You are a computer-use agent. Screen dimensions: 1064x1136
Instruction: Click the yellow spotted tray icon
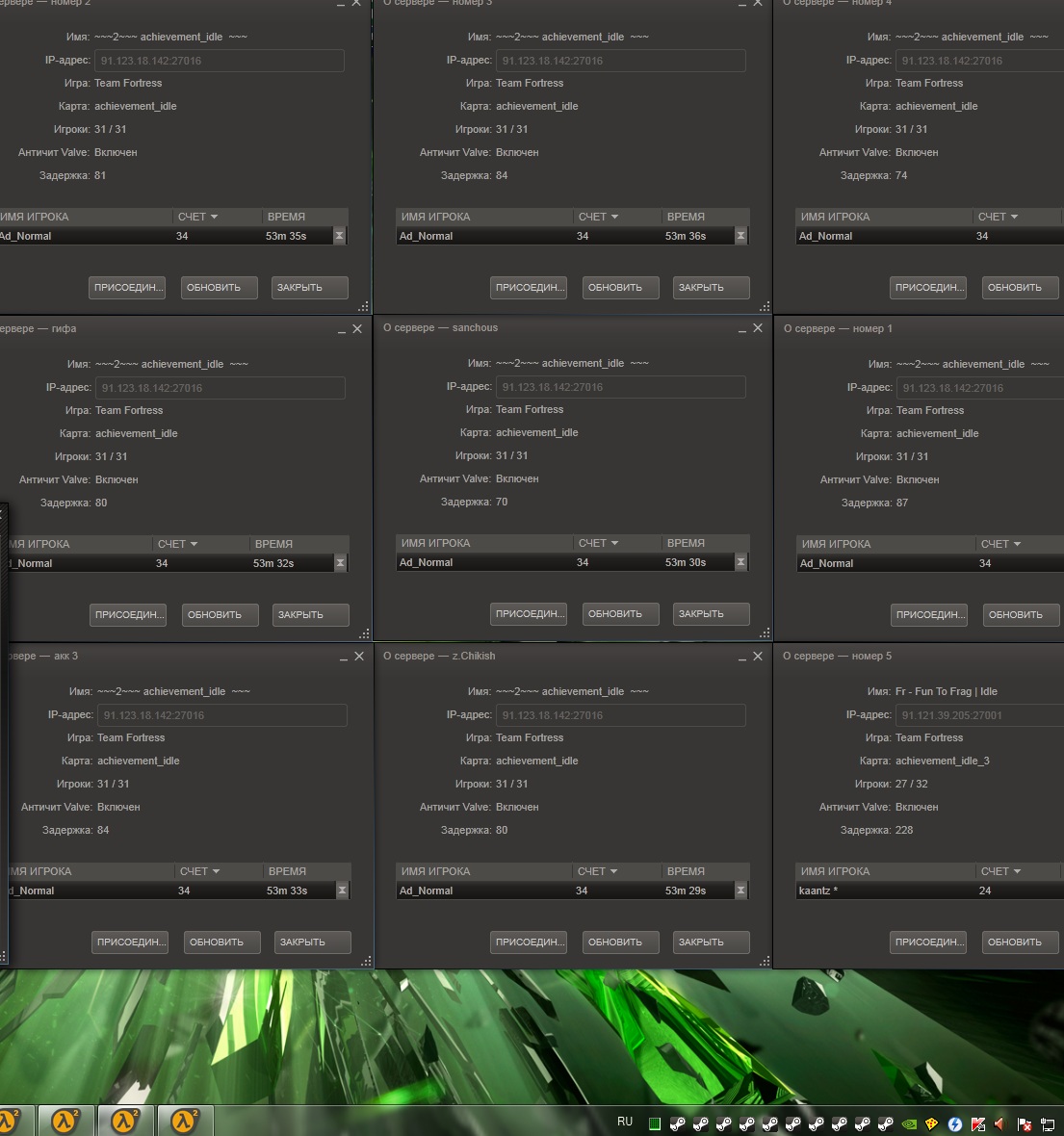(x=932, y=1123)
